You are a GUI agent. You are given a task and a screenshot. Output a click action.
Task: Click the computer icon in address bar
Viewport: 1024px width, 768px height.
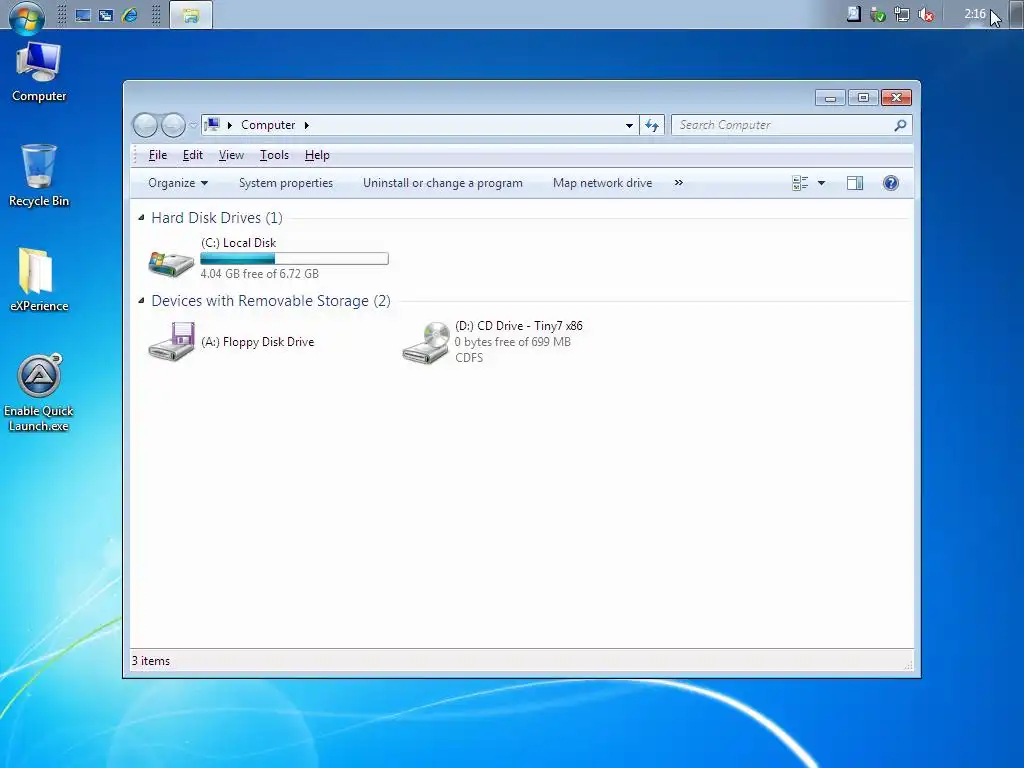[212, 124]
